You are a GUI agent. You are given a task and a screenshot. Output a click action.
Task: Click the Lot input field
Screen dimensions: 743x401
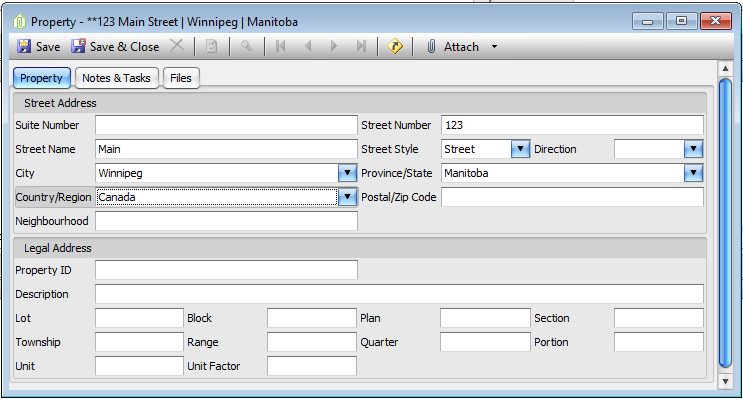click(x=139, y=318)
